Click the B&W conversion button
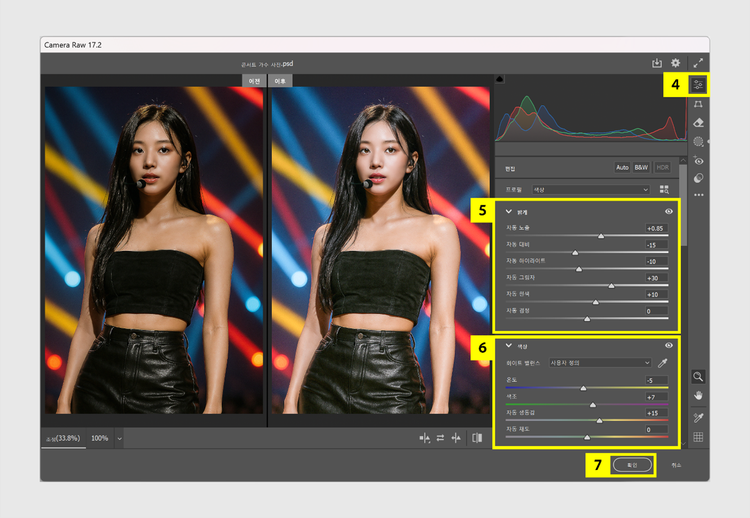 (641, 167)
